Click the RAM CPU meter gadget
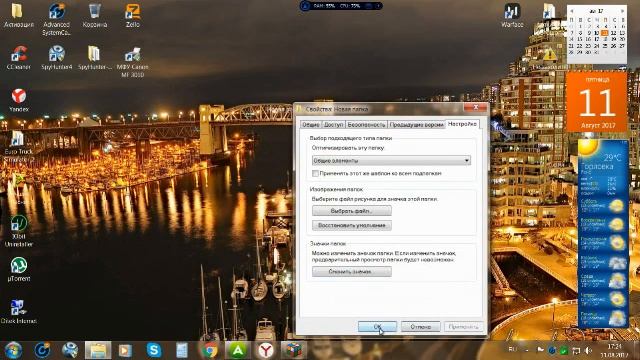The width and height of the screenshot is (640, 360). [x=341, y=6]
